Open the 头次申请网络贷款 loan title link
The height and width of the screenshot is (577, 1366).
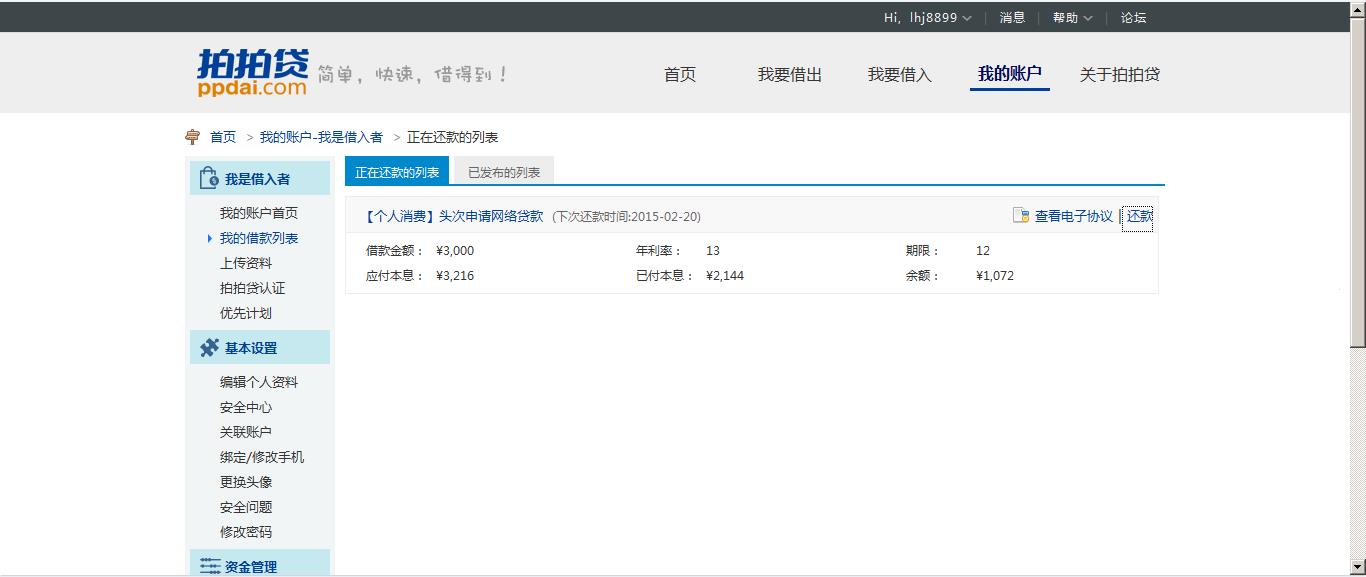click(x=490, y=216)
